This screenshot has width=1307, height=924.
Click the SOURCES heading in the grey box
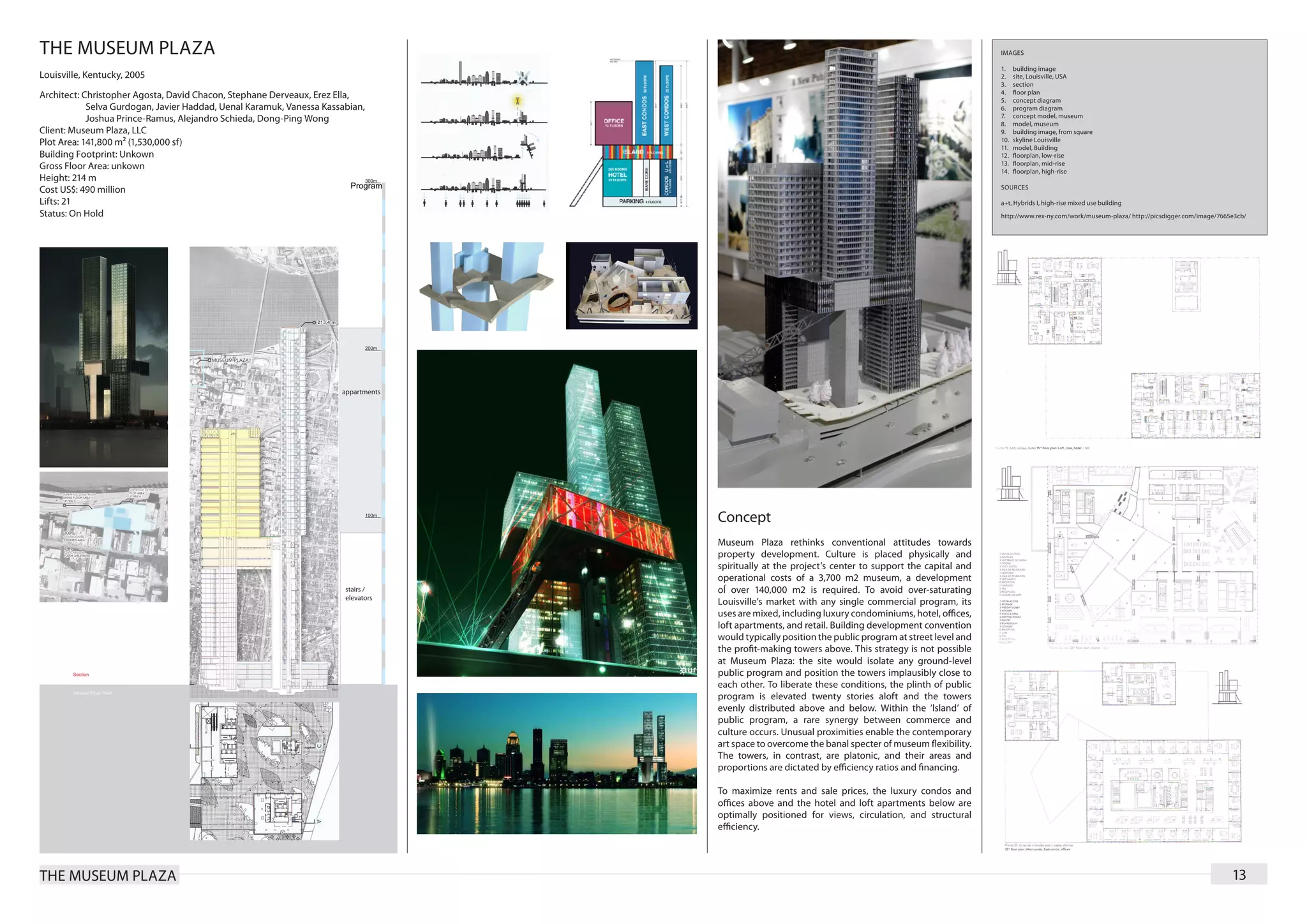(x=1015, y=188)
